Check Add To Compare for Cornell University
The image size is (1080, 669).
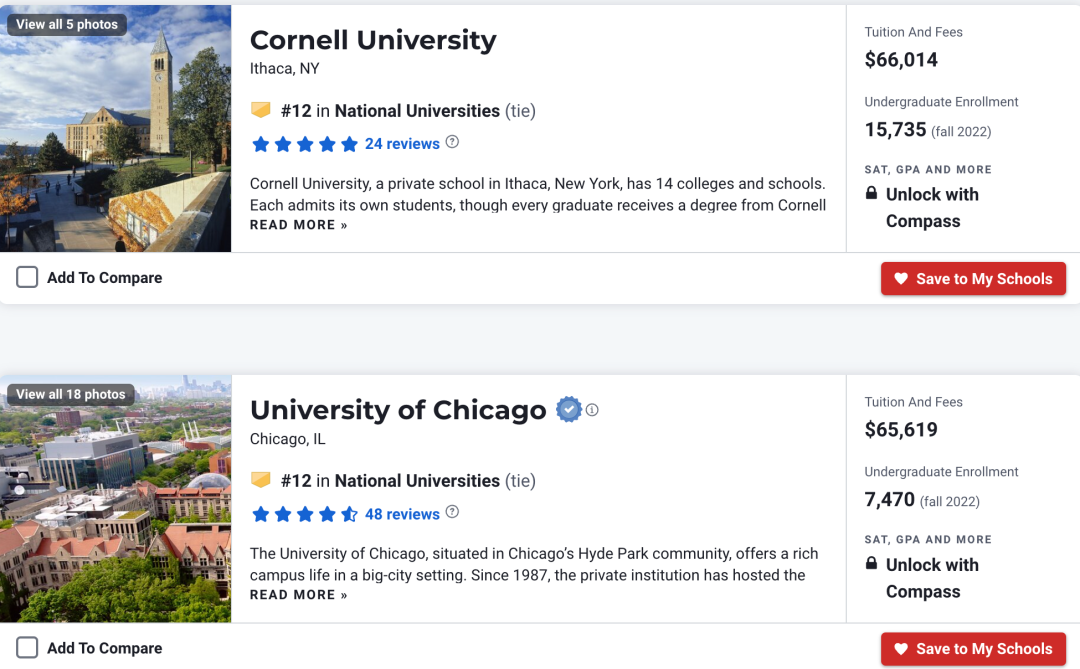pos(27,277)
